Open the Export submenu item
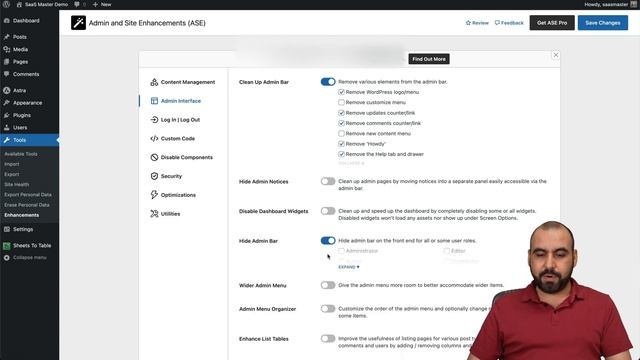 coord(12,174)
